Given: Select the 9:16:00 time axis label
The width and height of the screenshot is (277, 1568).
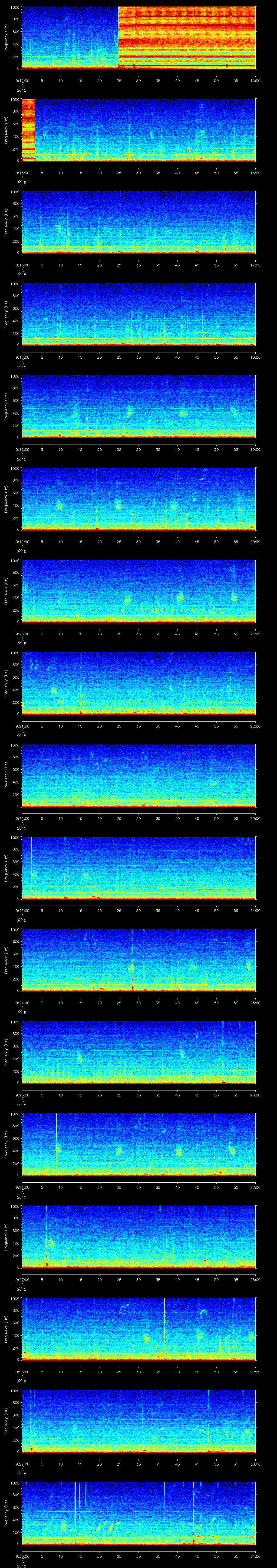Looking at the screenshot, I should (22, 265).
